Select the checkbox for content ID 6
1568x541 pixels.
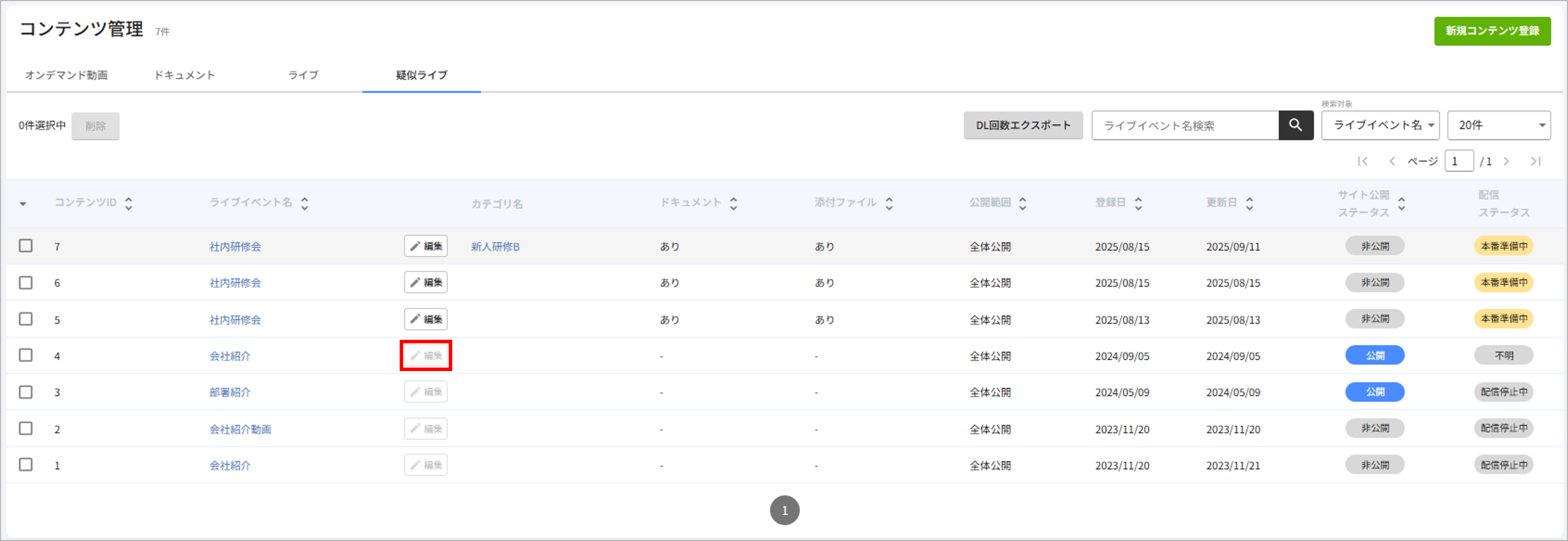point(26,283)
